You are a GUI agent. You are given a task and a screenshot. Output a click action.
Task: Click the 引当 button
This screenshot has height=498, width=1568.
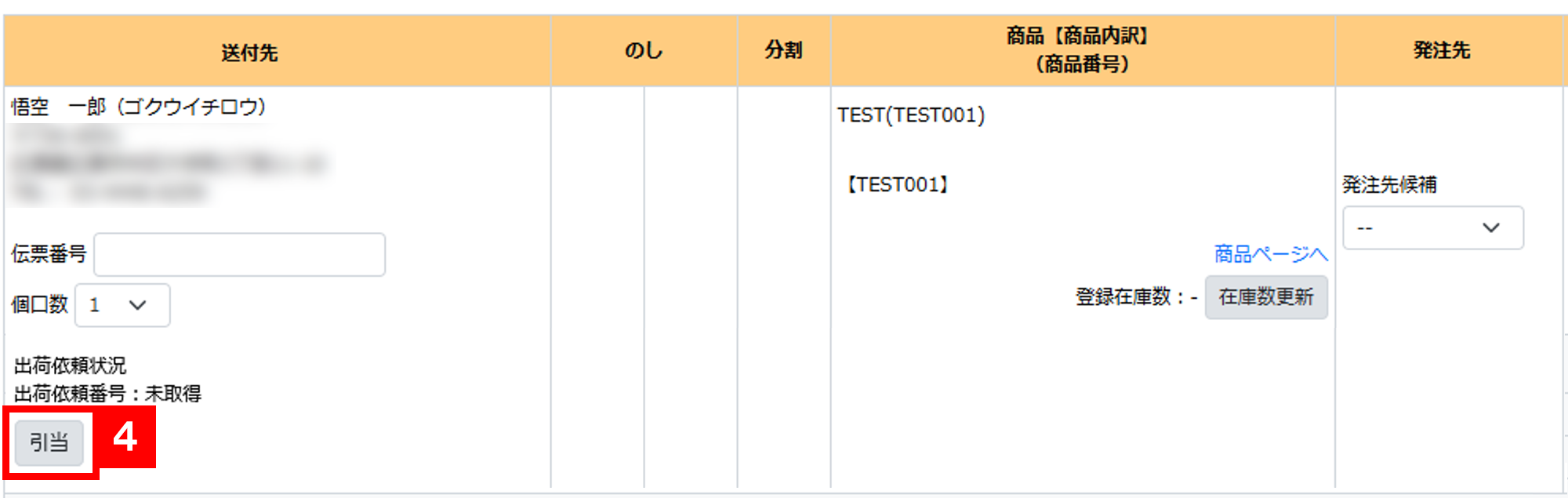pyautogui.click(x=49, y=443)
